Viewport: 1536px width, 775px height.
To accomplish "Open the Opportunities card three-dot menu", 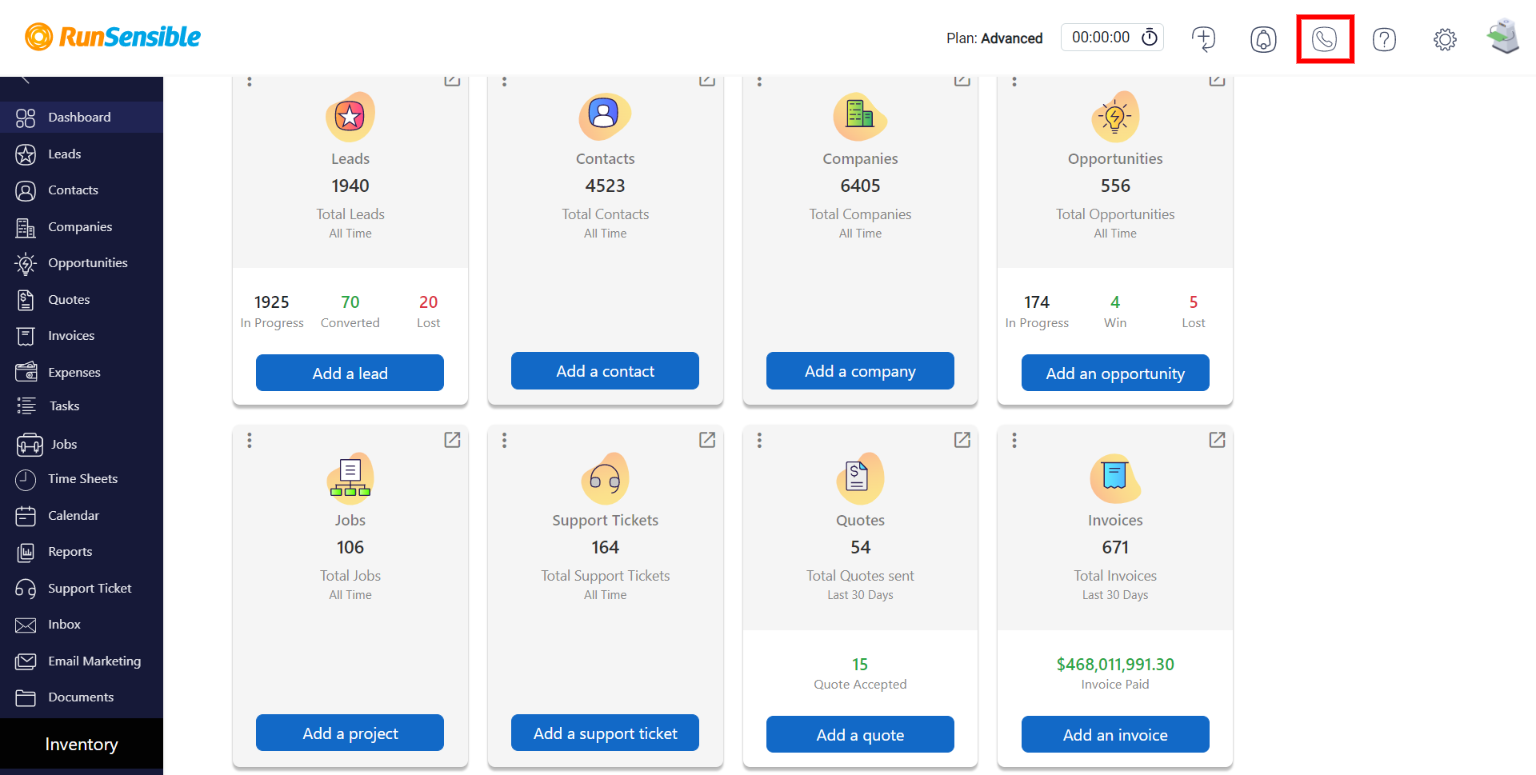I will pos(1014,80).
